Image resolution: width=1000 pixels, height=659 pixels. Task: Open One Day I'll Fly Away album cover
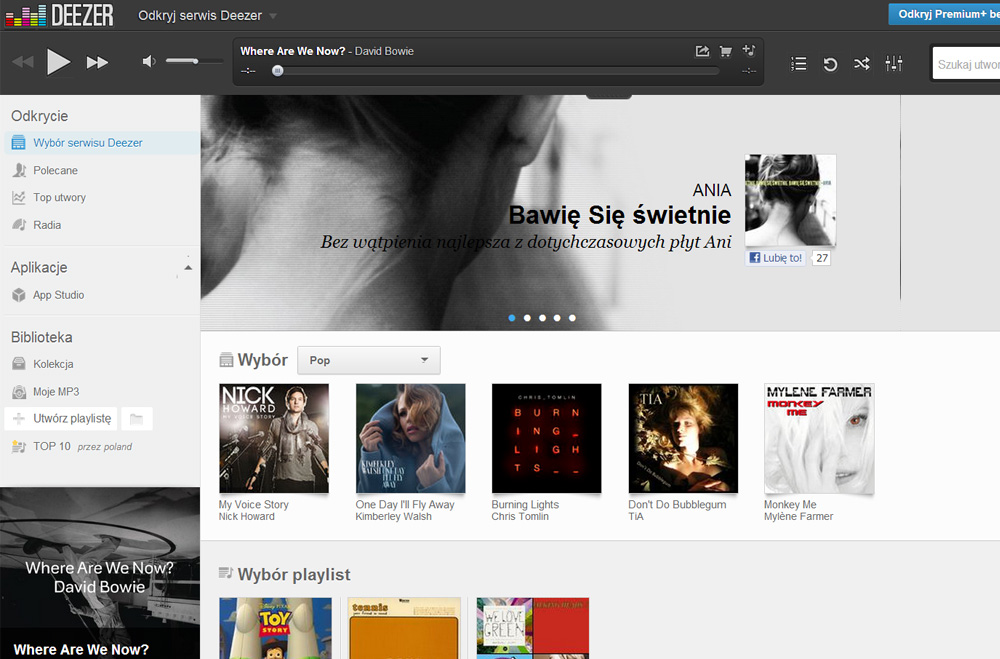[411, 438]
